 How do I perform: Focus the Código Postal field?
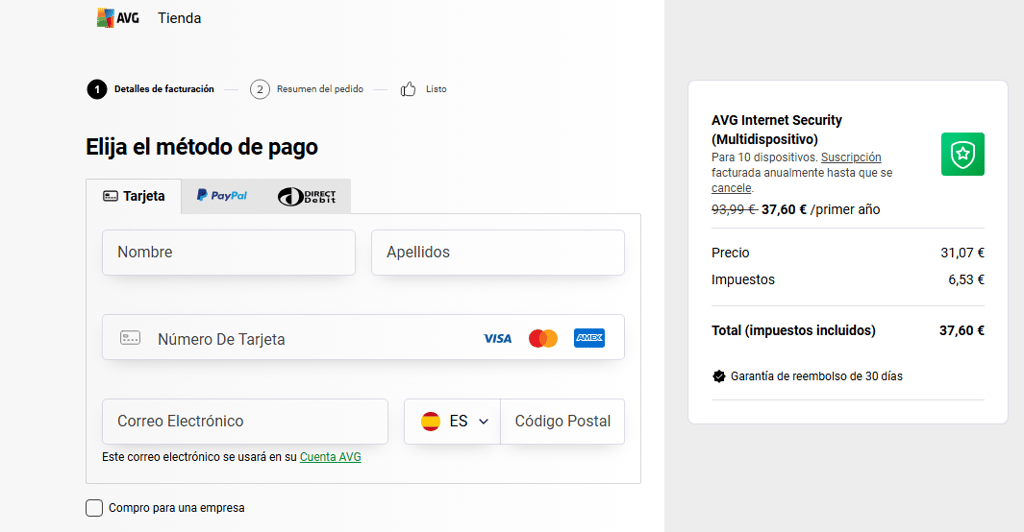(562, 422)
